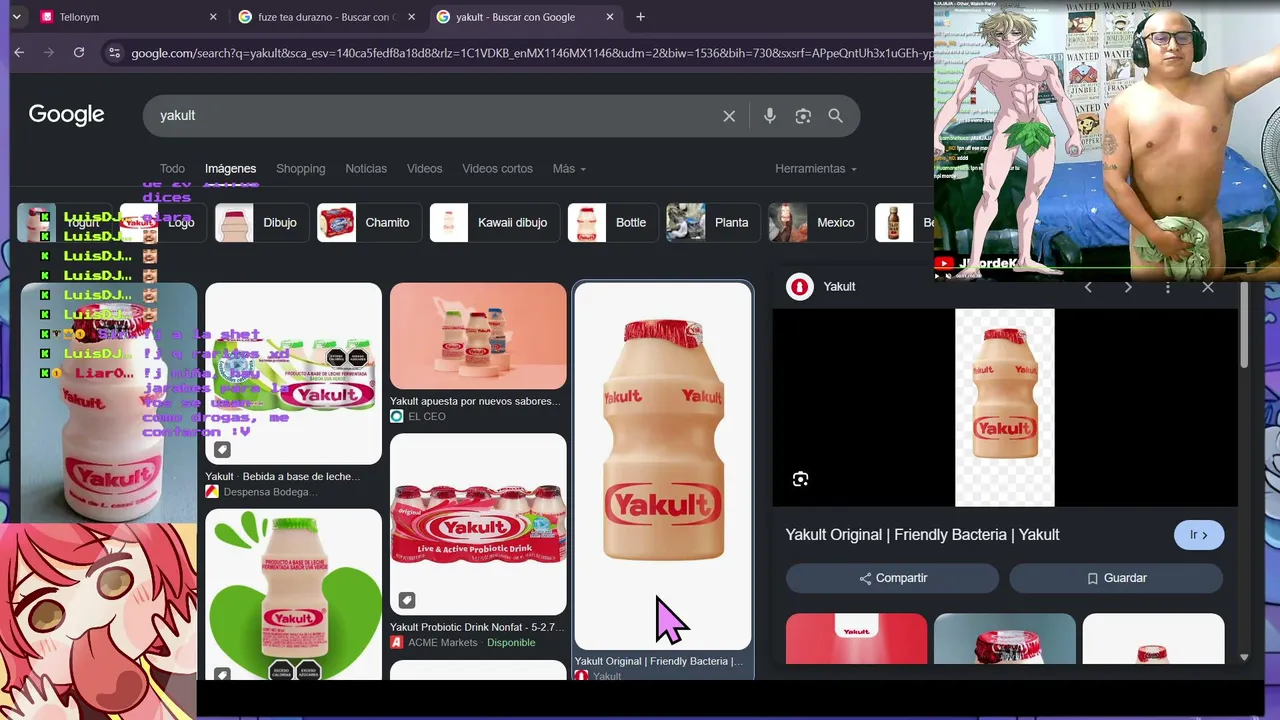The image size is (1280, 720).
Task: Clear the search query with the X
Action: click(729, 116)
